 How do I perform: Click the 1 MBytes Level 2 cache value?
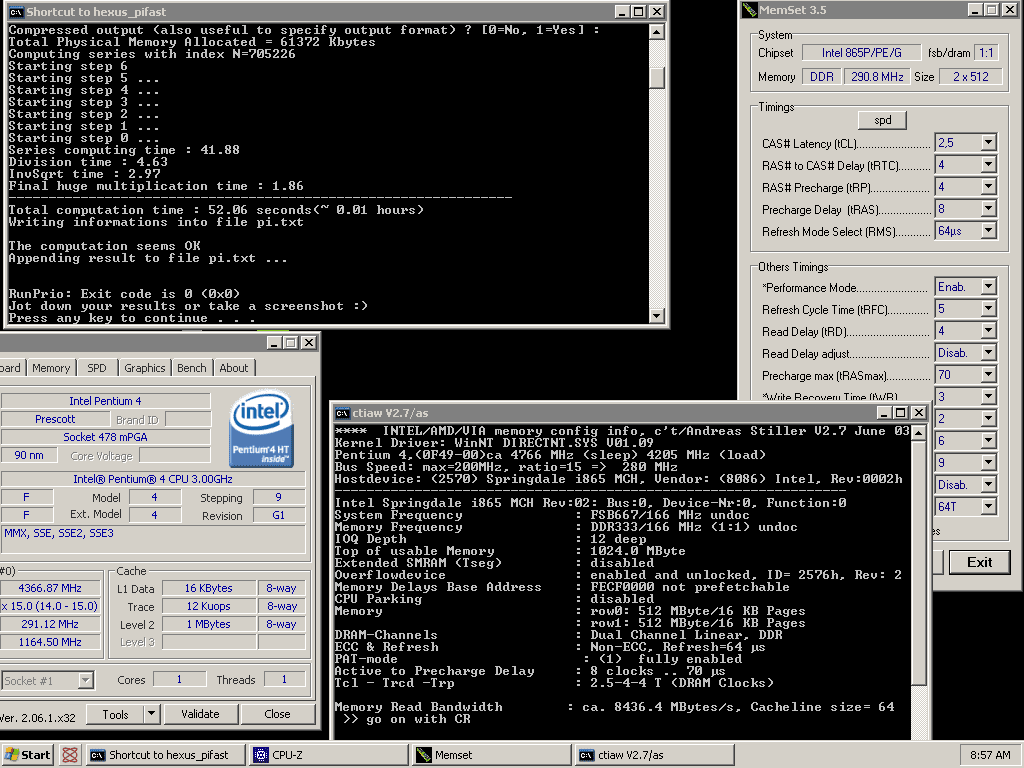click(x=208, y=624)
